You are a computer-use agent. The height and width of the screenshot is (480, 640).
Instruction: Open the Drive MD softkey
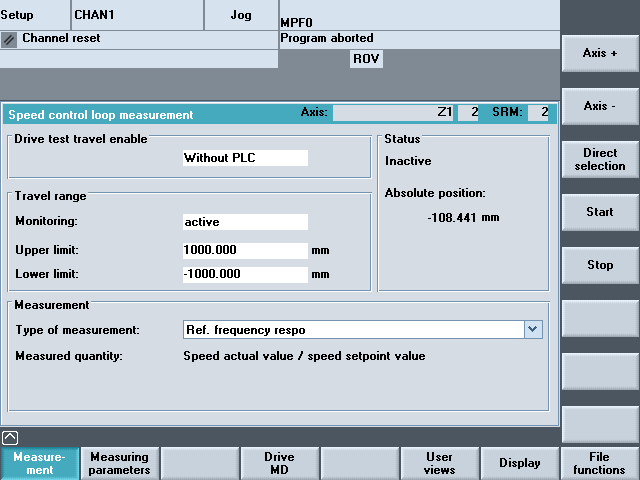[279, 463]
